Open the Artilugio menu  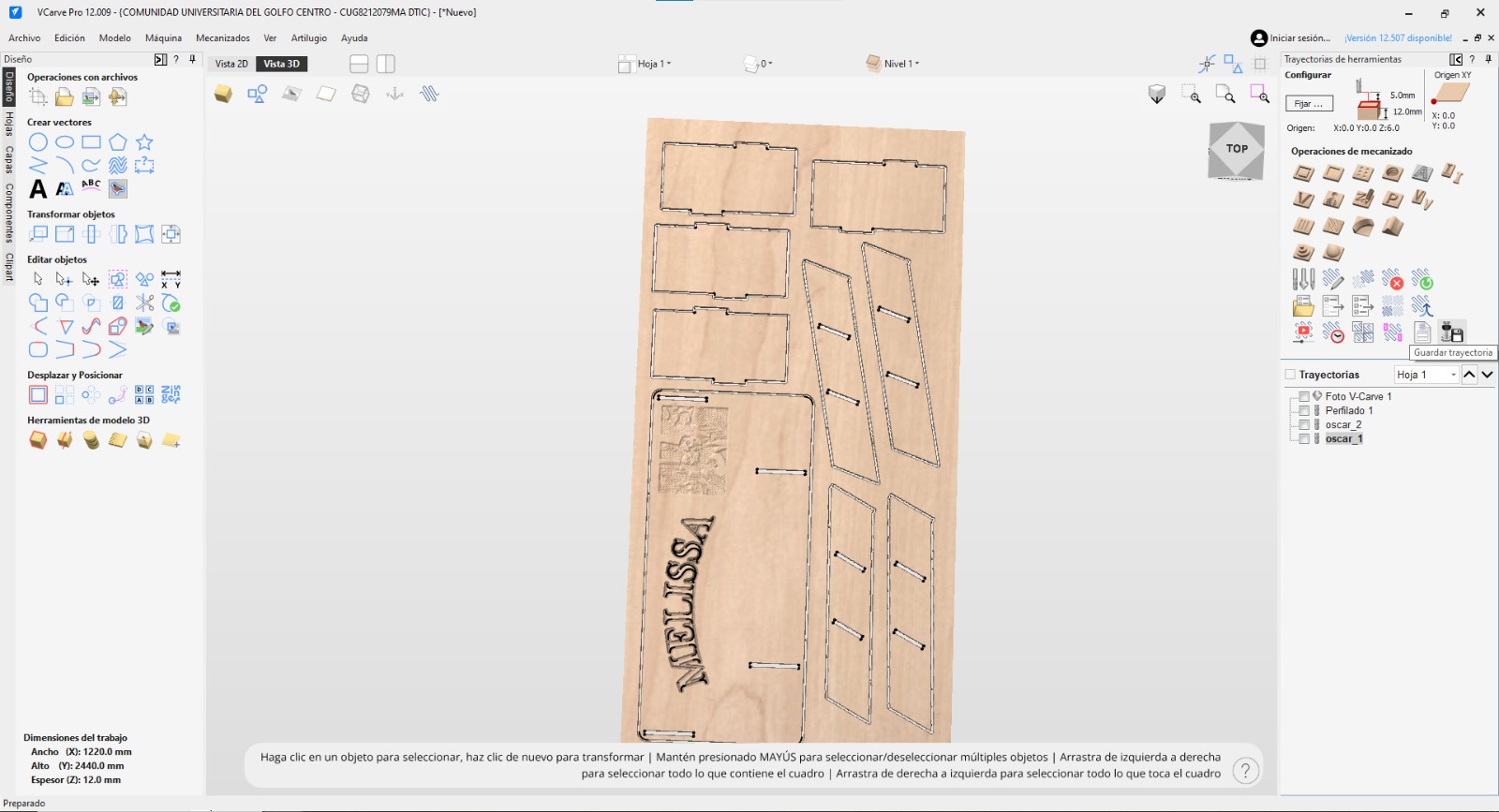[309, 38]
